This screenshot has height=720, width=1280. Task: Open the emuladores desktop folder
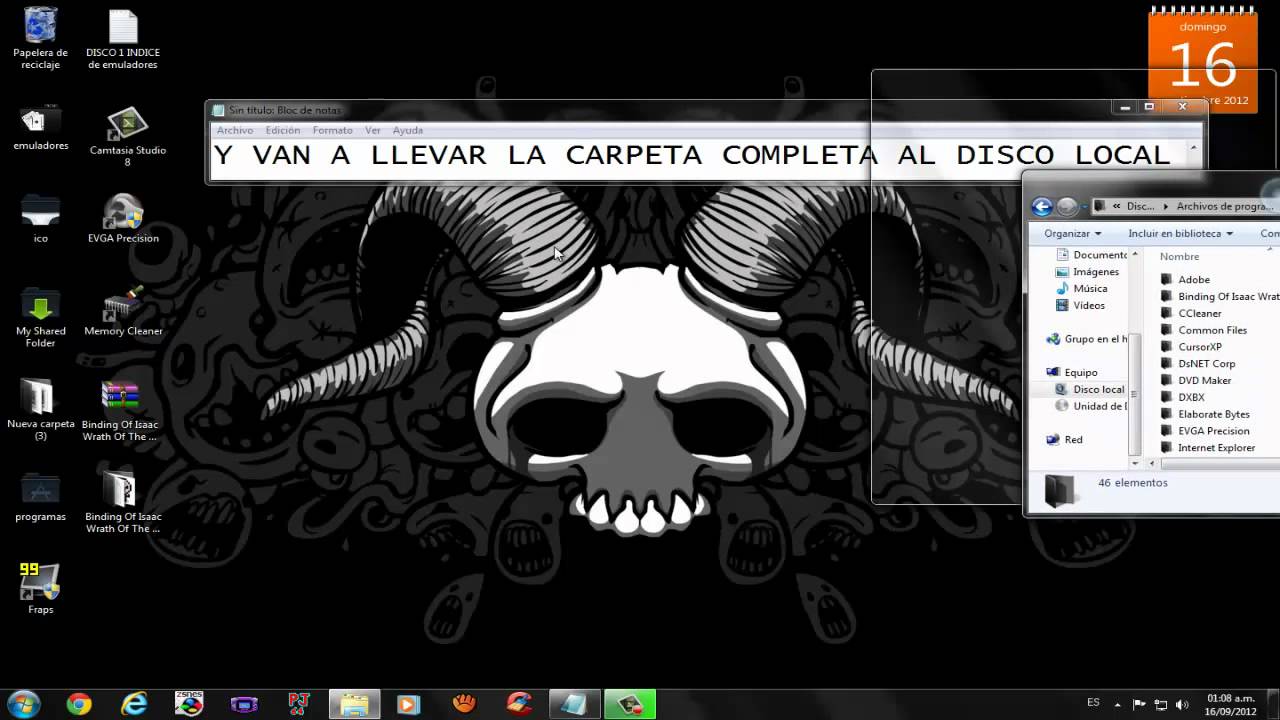(40, 127)
